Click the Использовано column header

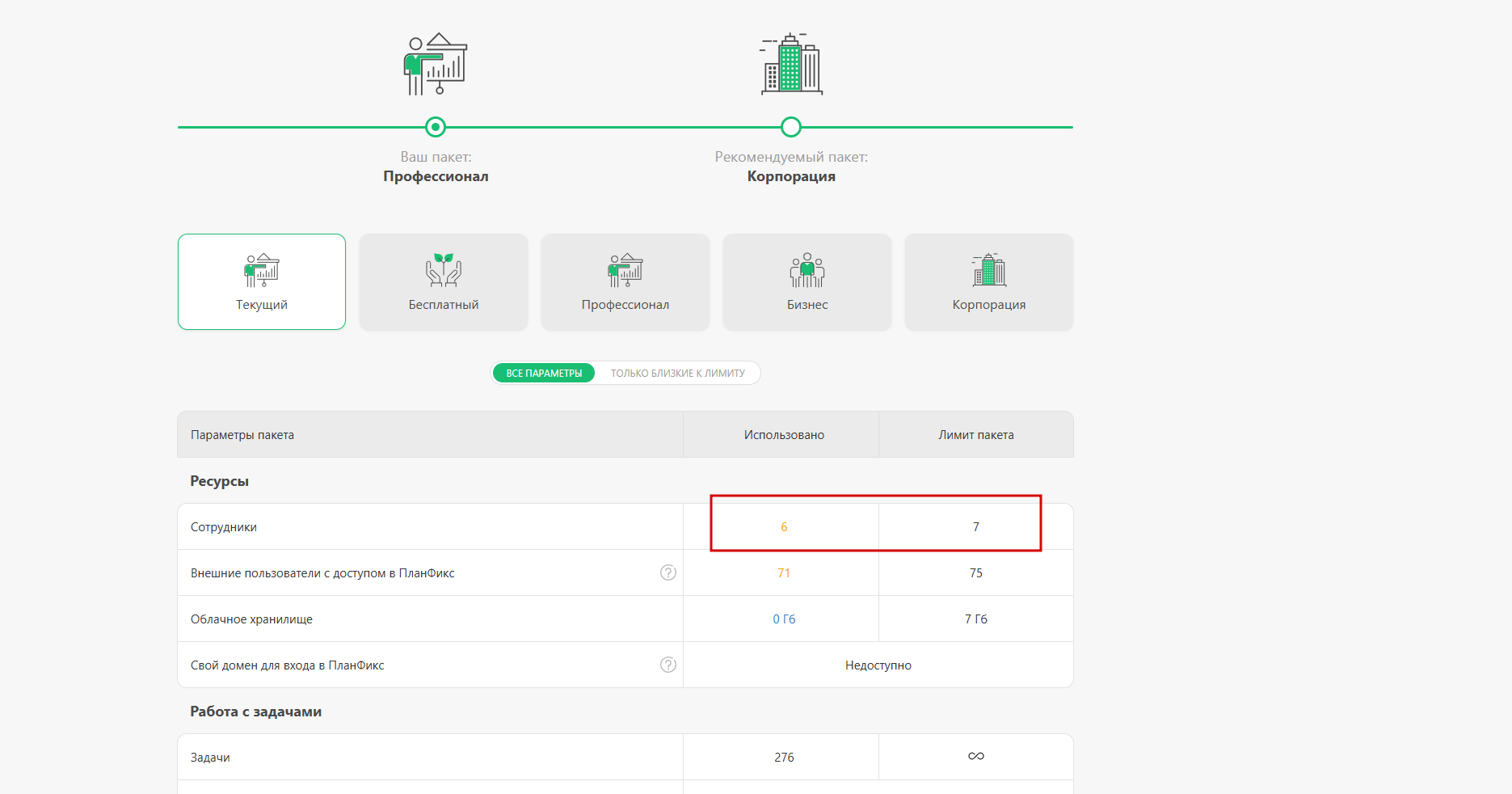784,435
